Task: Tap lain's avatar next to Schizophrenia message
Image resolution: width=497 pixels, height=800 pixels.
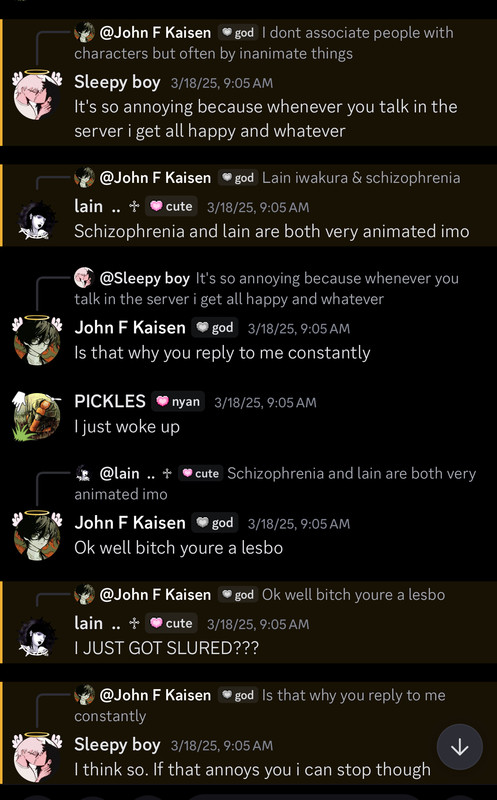Action: click(37, 220)
